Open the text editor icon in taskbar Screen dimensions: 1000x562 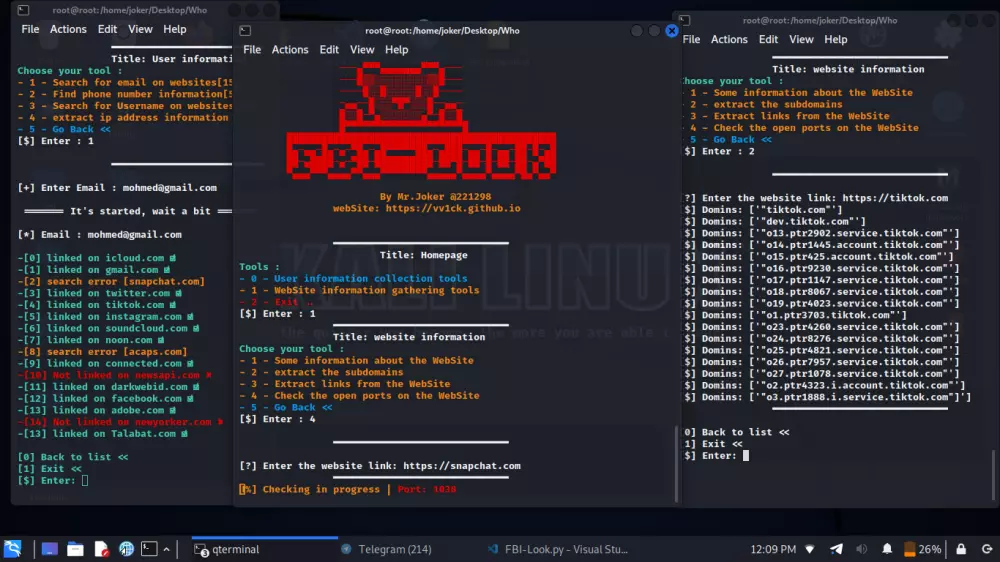[x=101, y=549]
